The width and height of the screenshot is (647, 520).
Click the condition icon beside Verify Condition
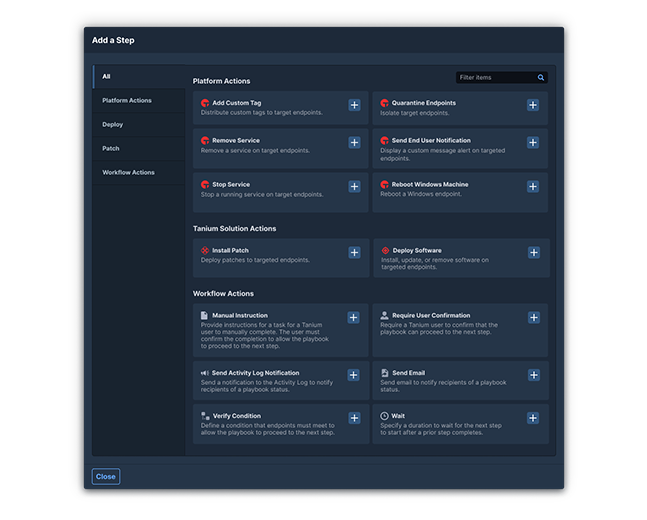[x=205, y=416]
